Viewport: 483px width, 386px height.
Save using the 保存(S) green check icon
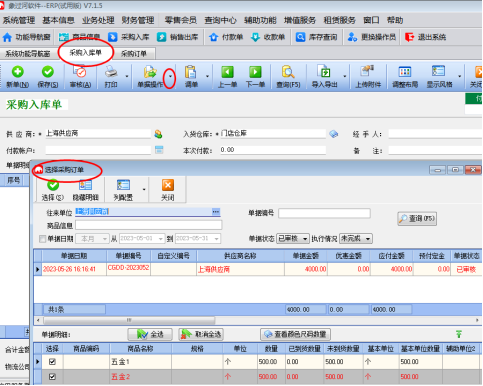pos(48,72)
